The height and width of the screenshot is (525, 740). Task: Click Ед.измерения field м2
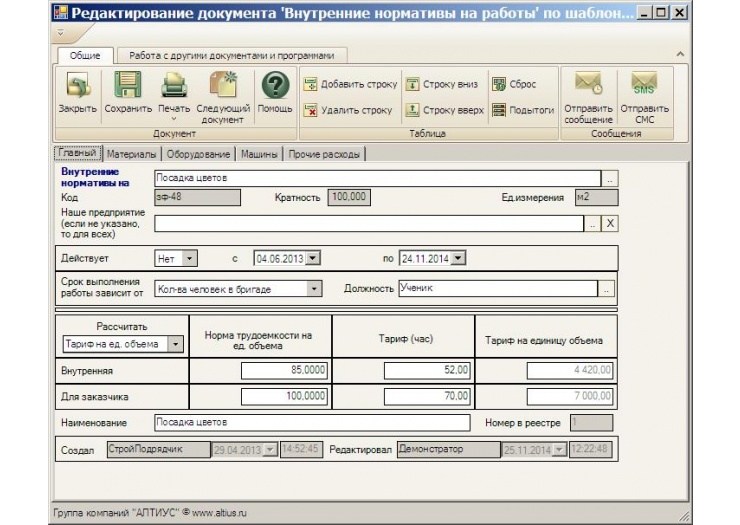tap(596, 197)
